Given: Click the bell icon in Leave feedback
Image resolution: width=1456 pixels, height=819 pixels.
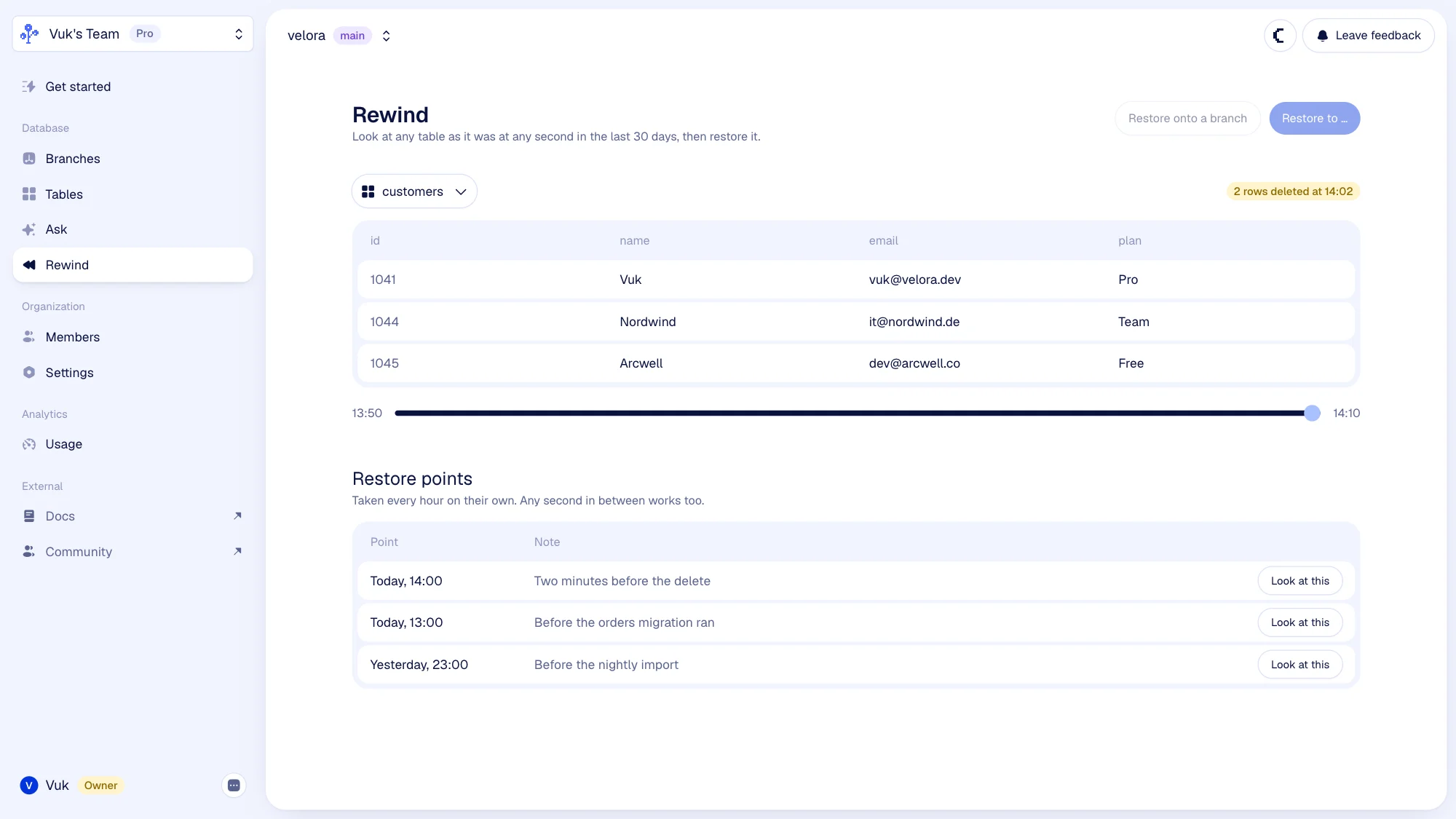Looking at the screenshot, I should coord(1323,36).
